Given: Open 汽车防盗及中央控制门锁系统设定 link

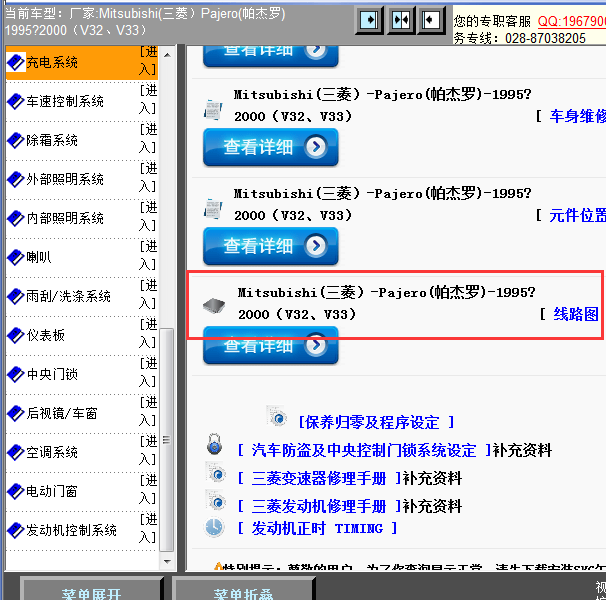Looking at the screenshot, I should point(364,450).
